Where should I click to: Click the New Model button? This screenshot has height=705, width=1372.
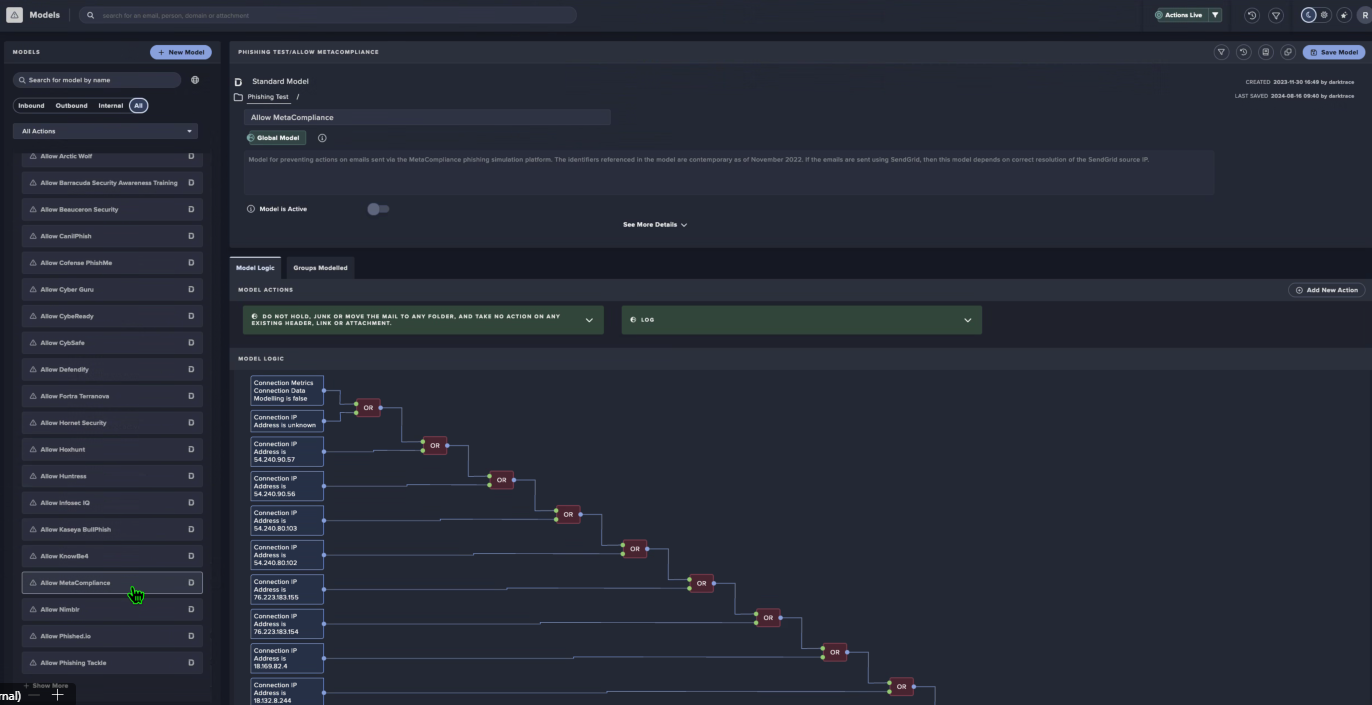[x=181, y=52]
